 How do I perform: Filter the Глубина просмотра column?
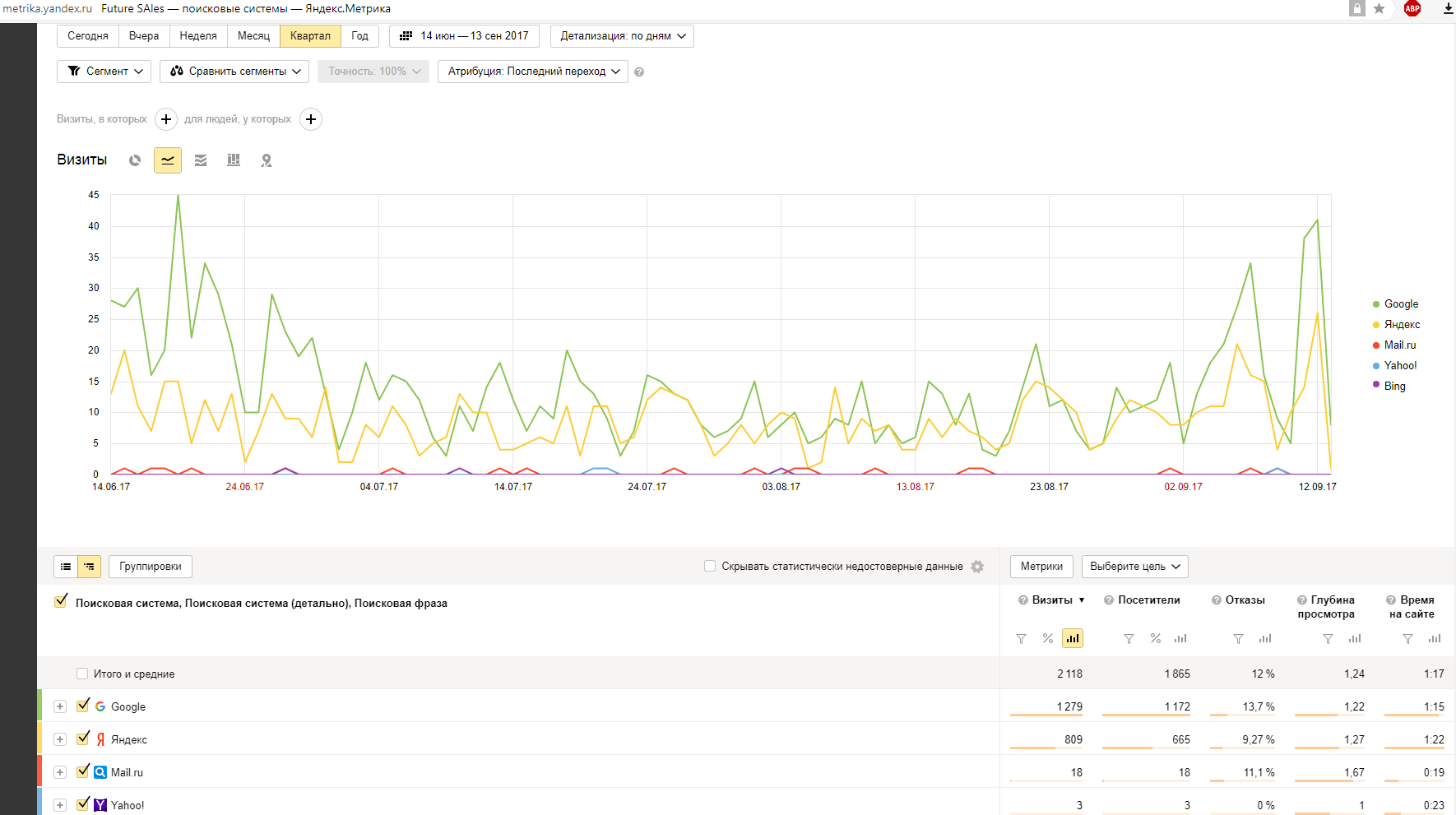1328,639
